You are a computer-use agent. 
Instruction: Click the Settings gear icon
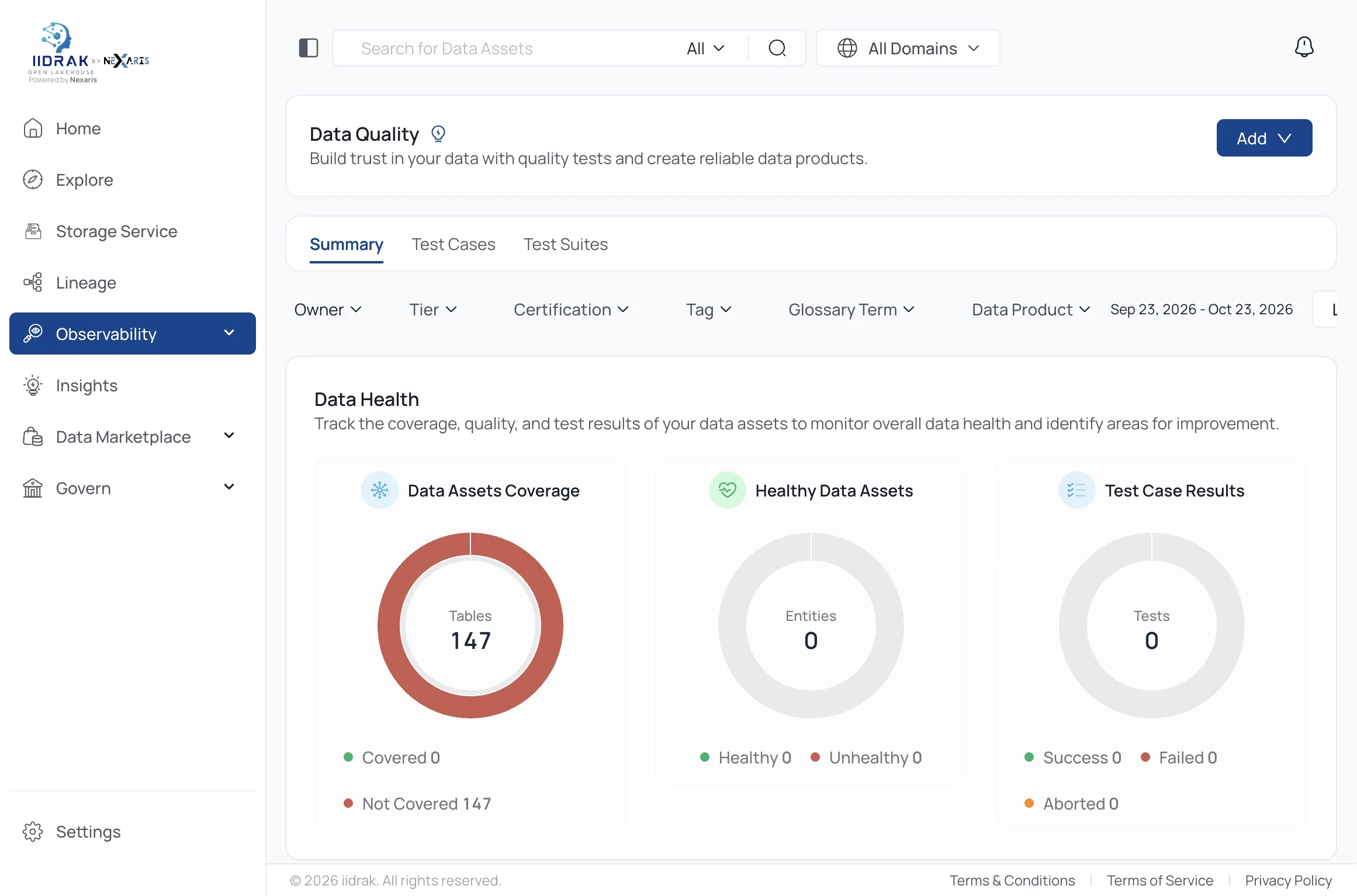point(33,831)
